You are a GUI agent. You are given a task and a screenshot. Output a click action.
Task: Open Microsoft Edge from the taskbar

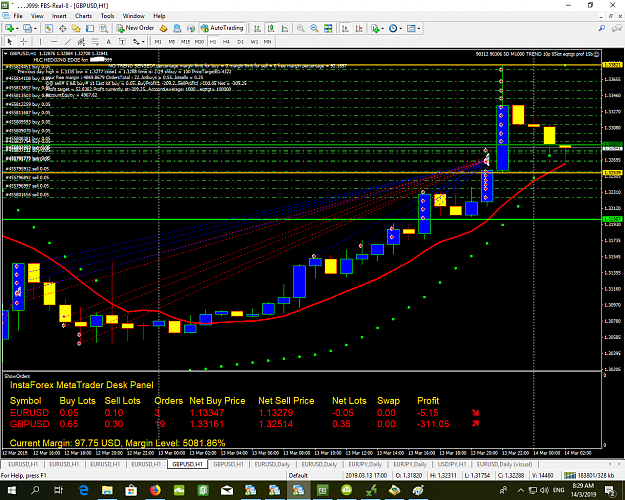(x=83, y=490)
